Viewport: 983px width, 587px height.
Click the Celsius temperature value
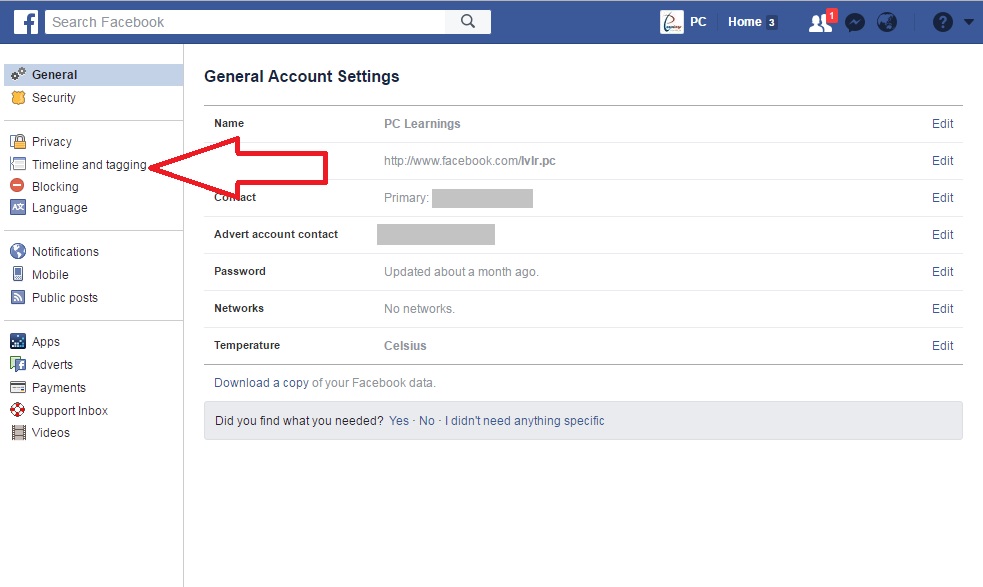tap(405, 346)
